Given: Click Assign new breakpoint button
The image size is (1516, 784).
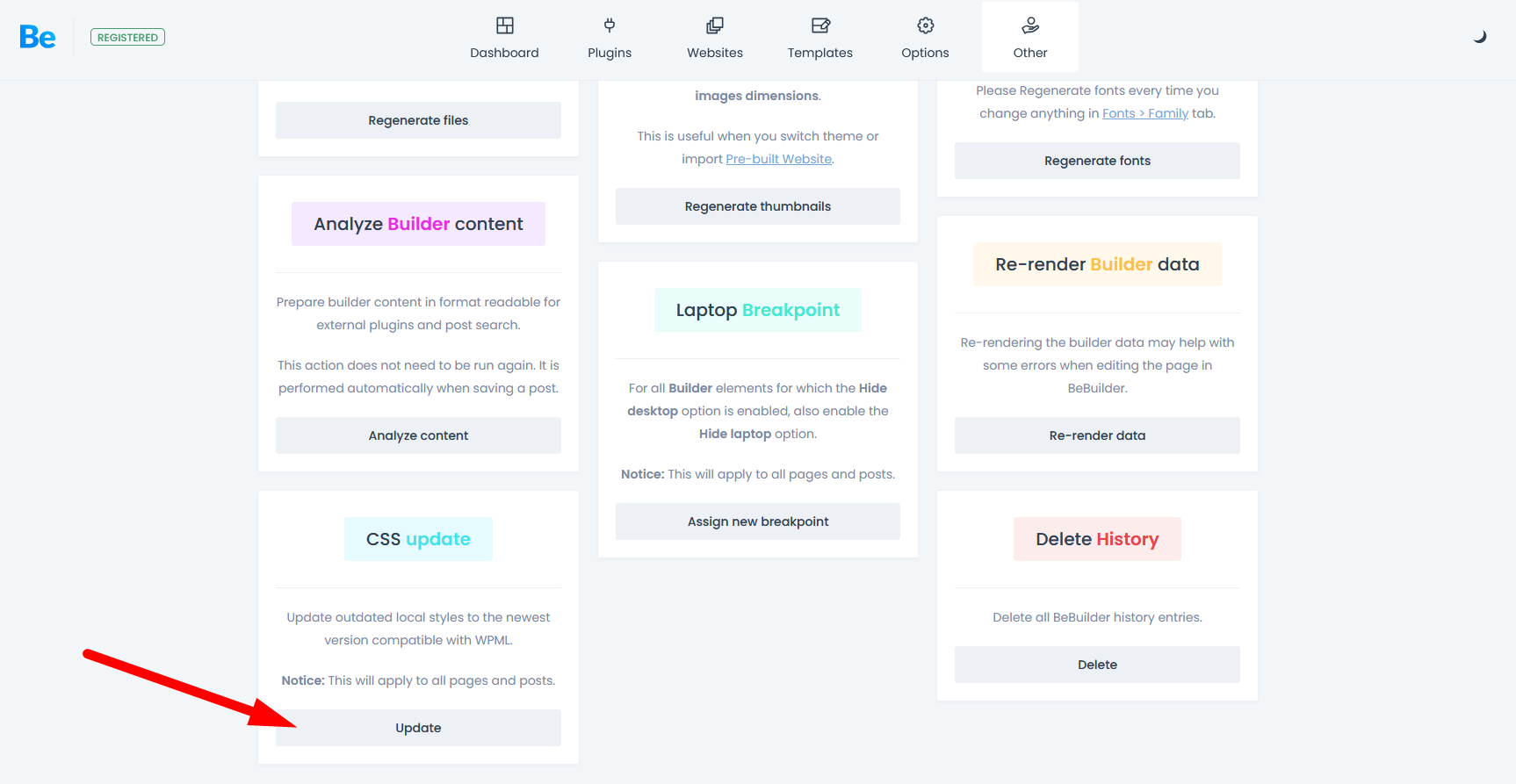Looking at the screenshot, I should click(758, 521).
